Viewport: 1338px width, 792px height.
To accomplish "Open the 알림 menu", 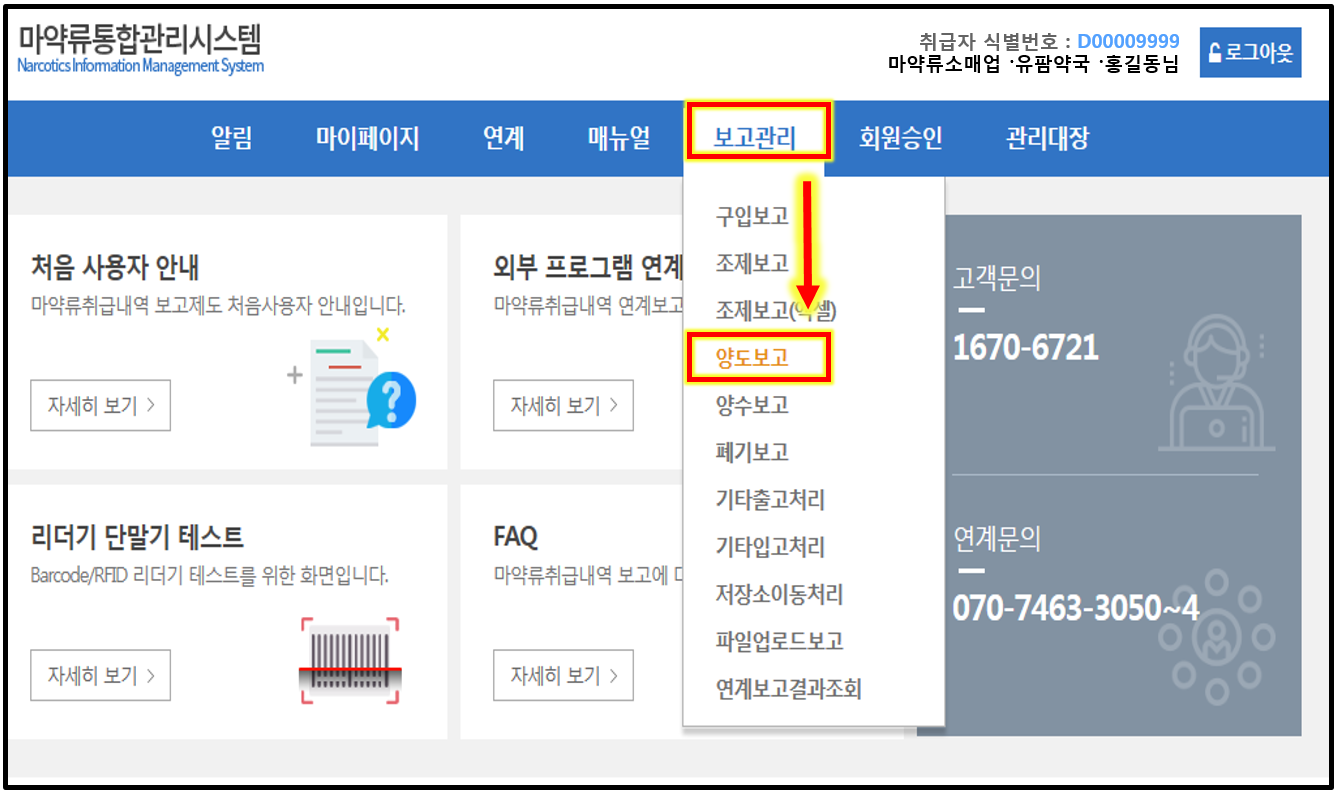I will [x=232, y=138].
